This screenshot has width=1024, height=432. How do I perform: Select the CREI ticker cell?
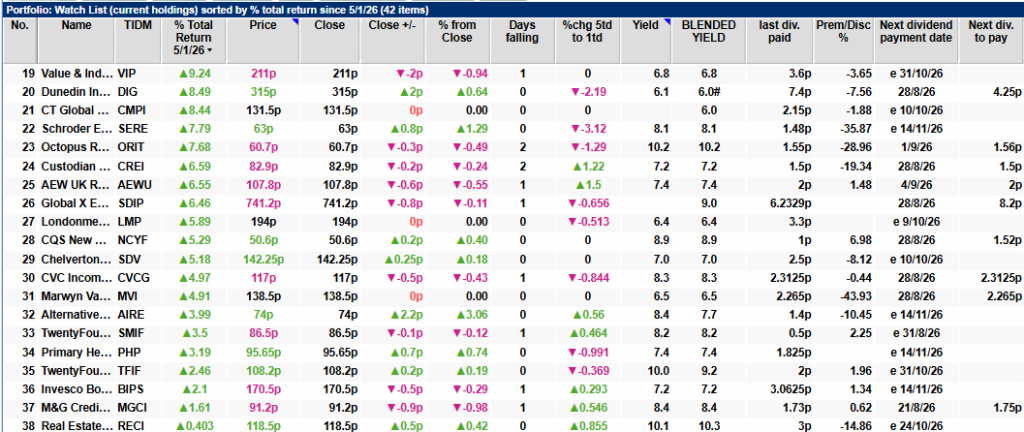click(133, 166)
